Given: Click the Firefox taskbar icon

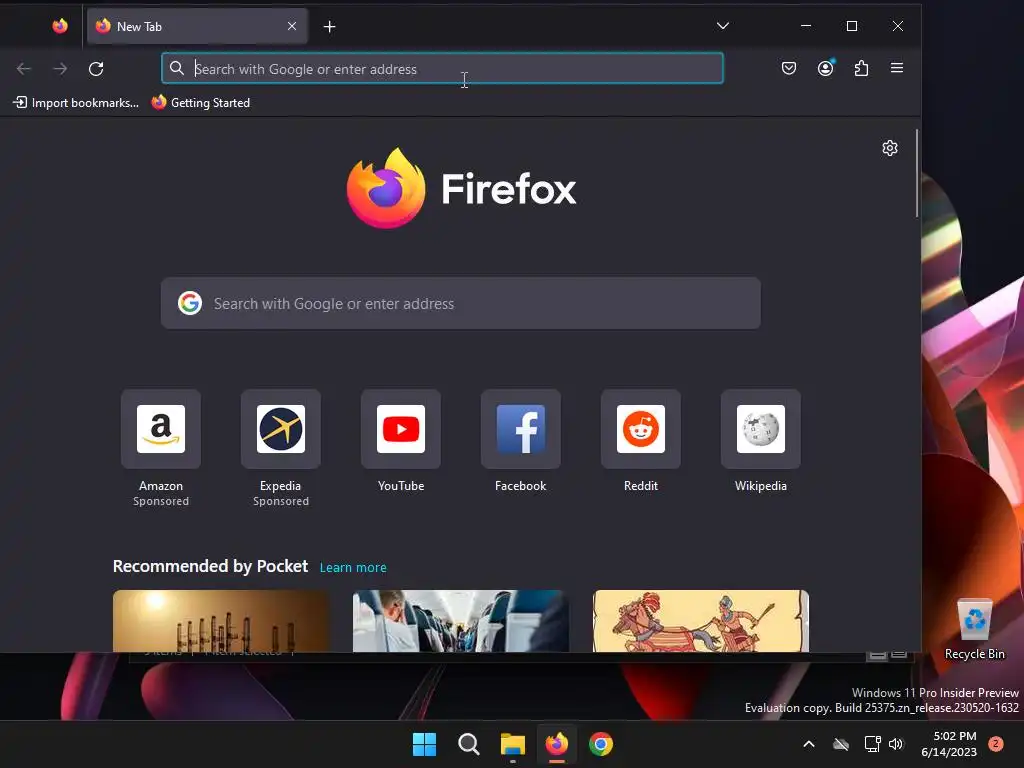Looking at the screenshot, I should (x=556, y=744).
